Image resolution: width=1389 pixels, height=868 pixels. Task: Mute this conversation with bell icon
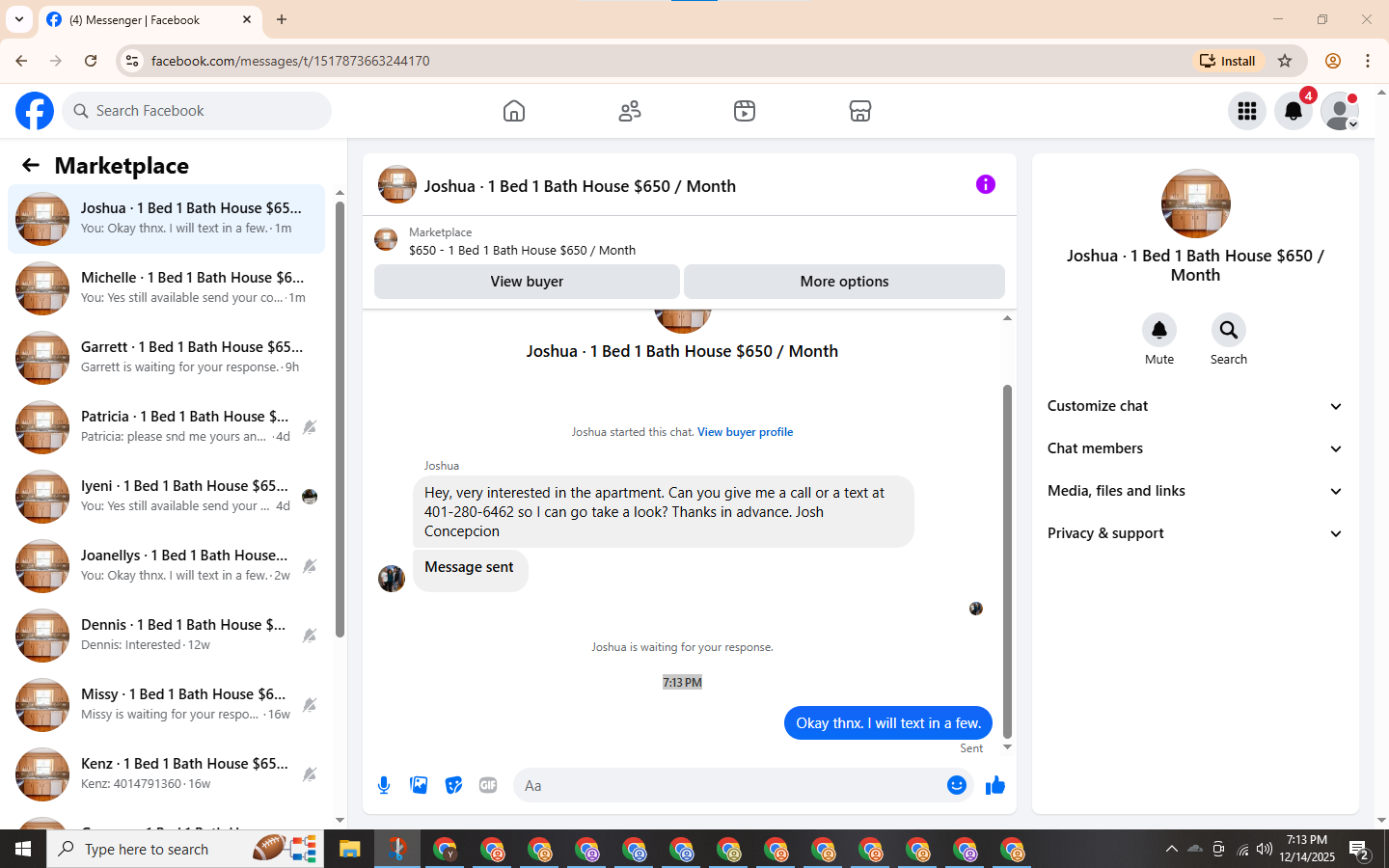(x=1159, y=330)
